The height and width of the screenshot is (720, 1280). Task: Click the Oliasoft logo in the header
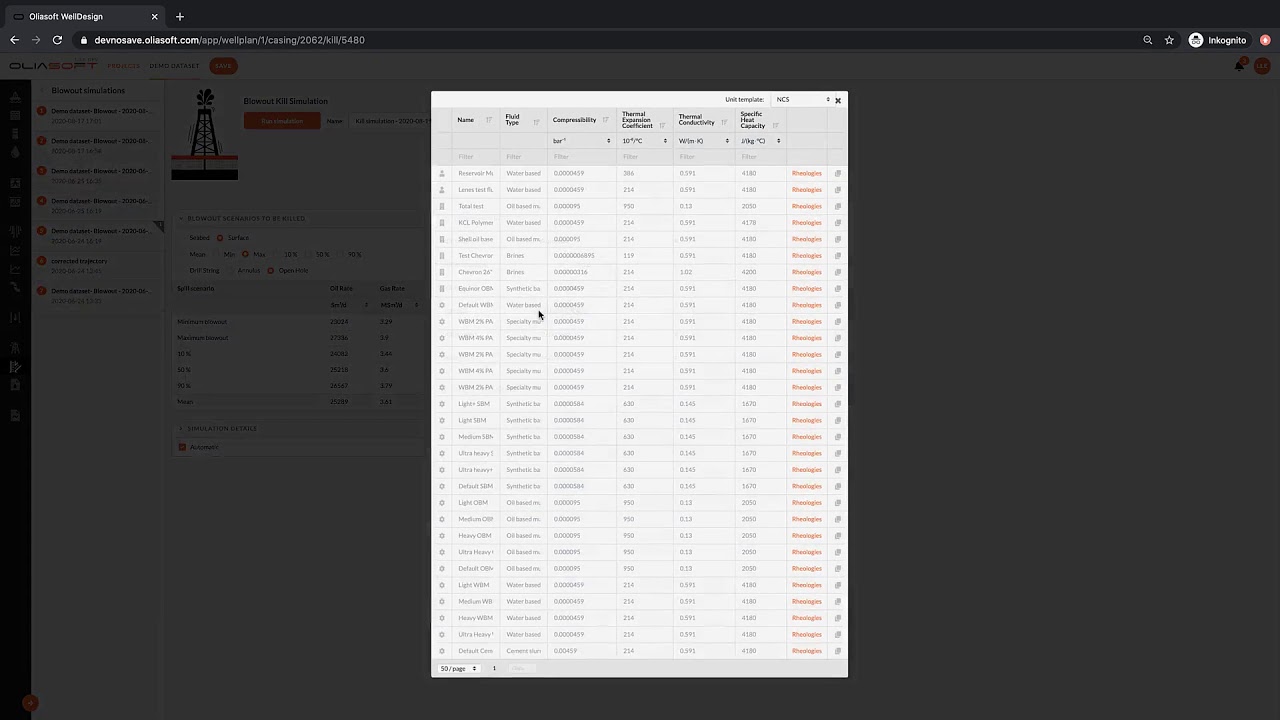pos(52,66)
